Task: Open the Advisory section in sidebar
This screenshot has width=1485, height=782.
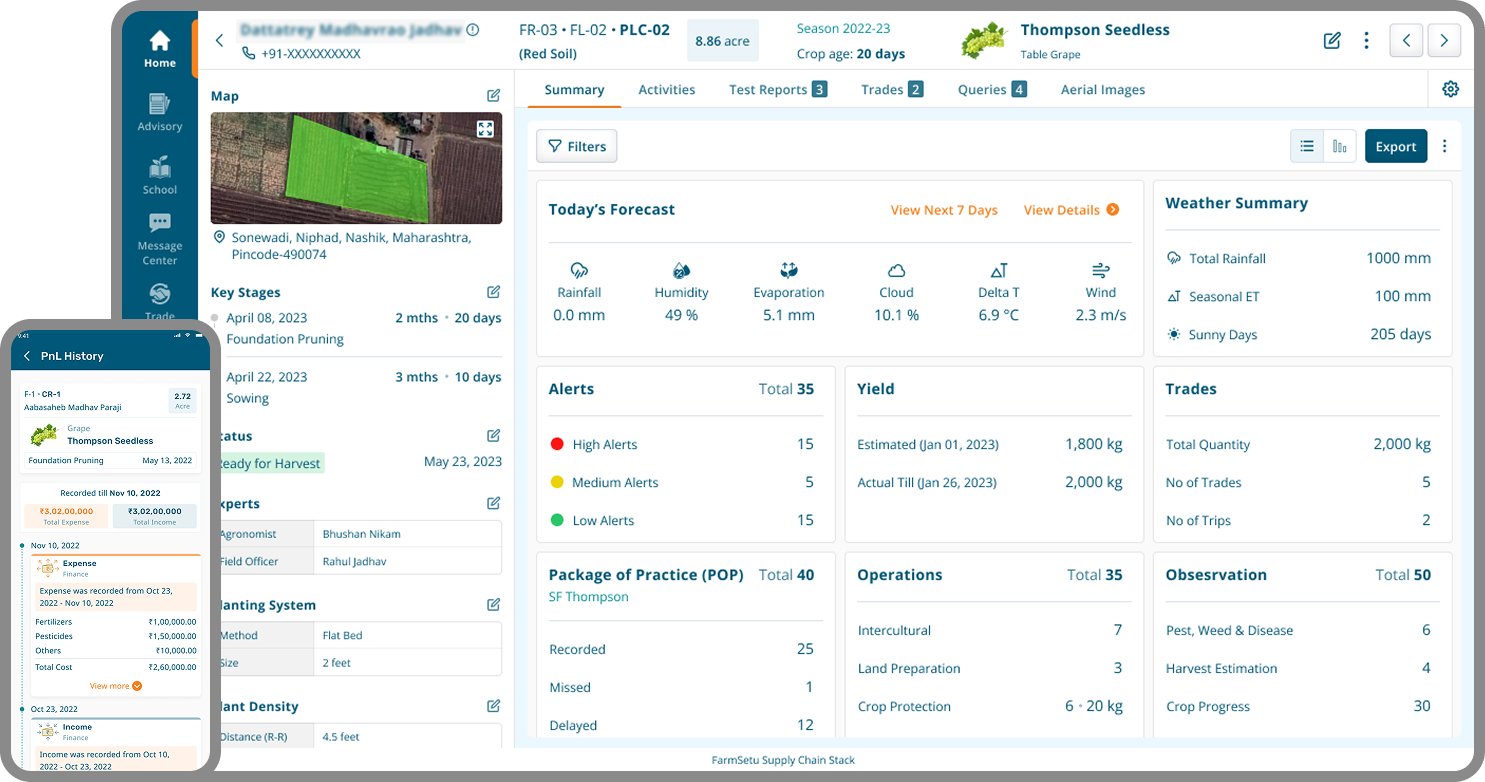Action: coord(159,112)
